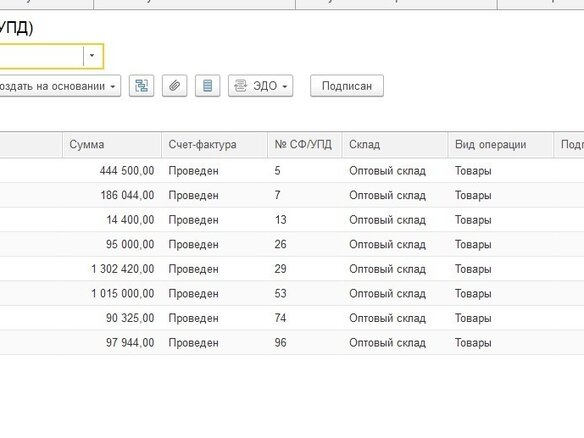Click Товары in the 186 044,00 row
This screenshot has width=584, height=438.
coord(473,196)
